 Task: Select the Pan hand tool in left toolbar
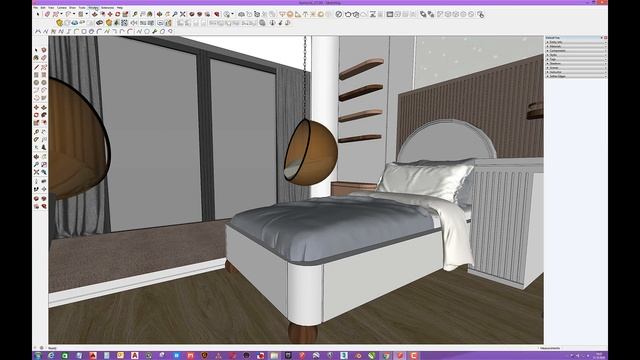click(x=44, y=157)
